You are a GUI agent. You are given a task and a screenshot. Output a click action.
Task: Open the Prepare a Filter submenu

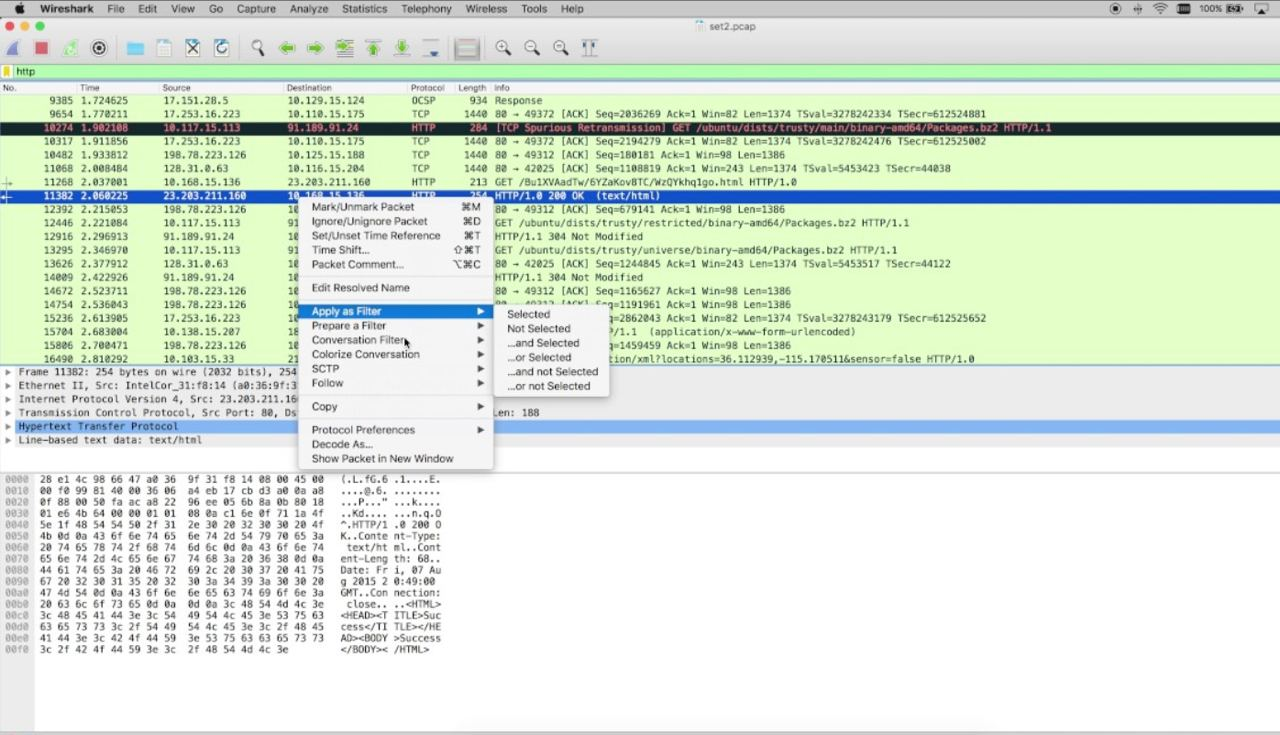point(349,326)
